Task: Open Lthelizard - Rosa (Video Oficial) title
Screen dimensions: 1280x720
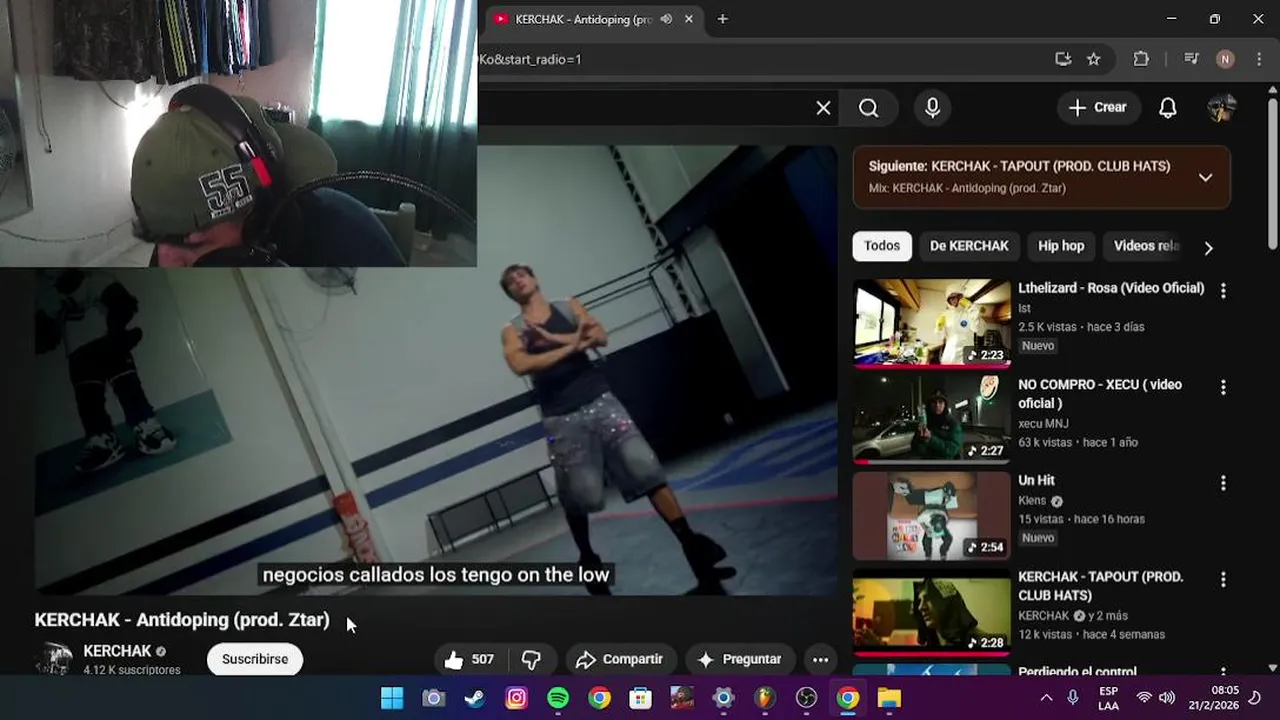Action: pyautogui.click(x=1111, y=288)
